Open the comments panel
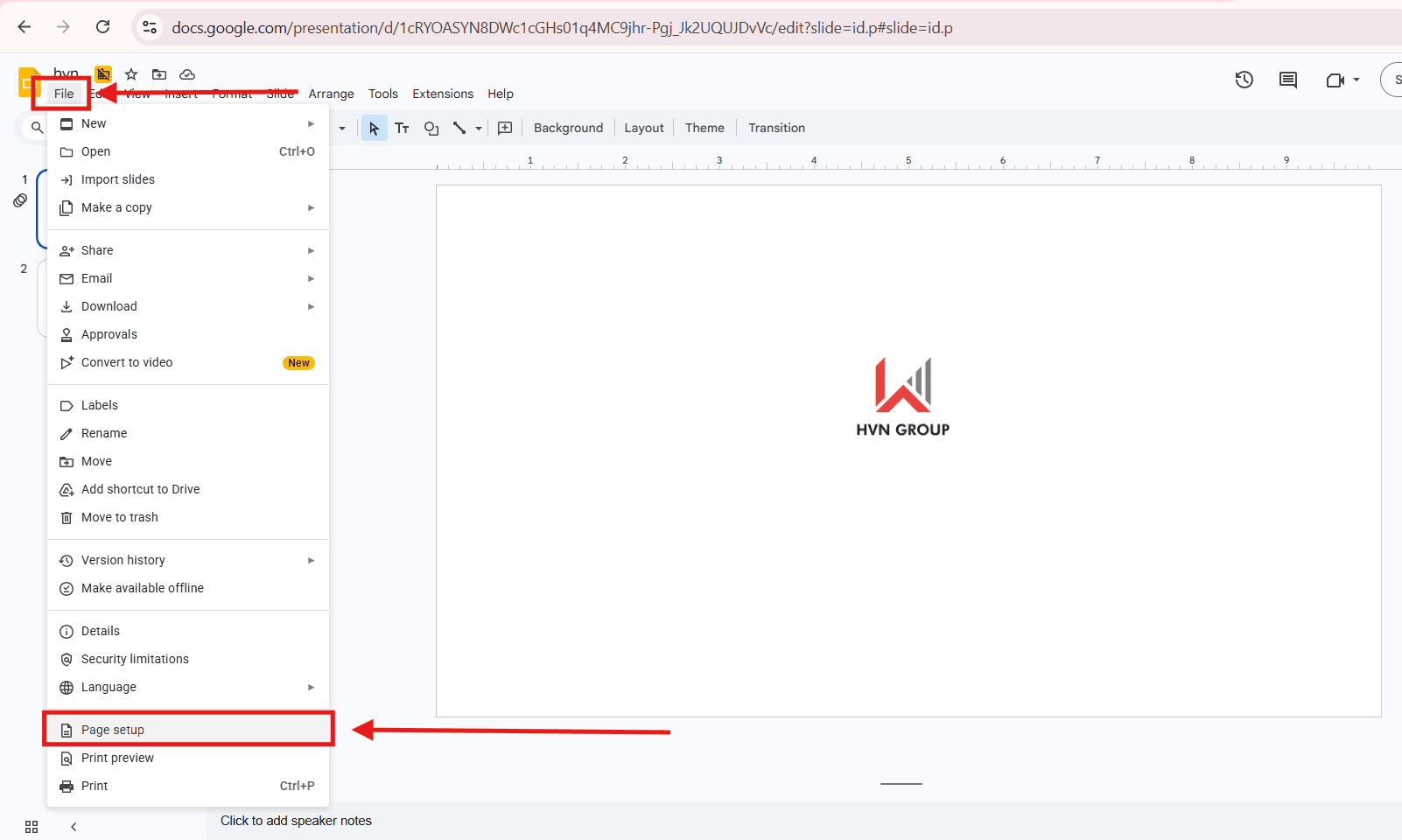Screen dimensions: 1402x840 [x=1287, y=80]
